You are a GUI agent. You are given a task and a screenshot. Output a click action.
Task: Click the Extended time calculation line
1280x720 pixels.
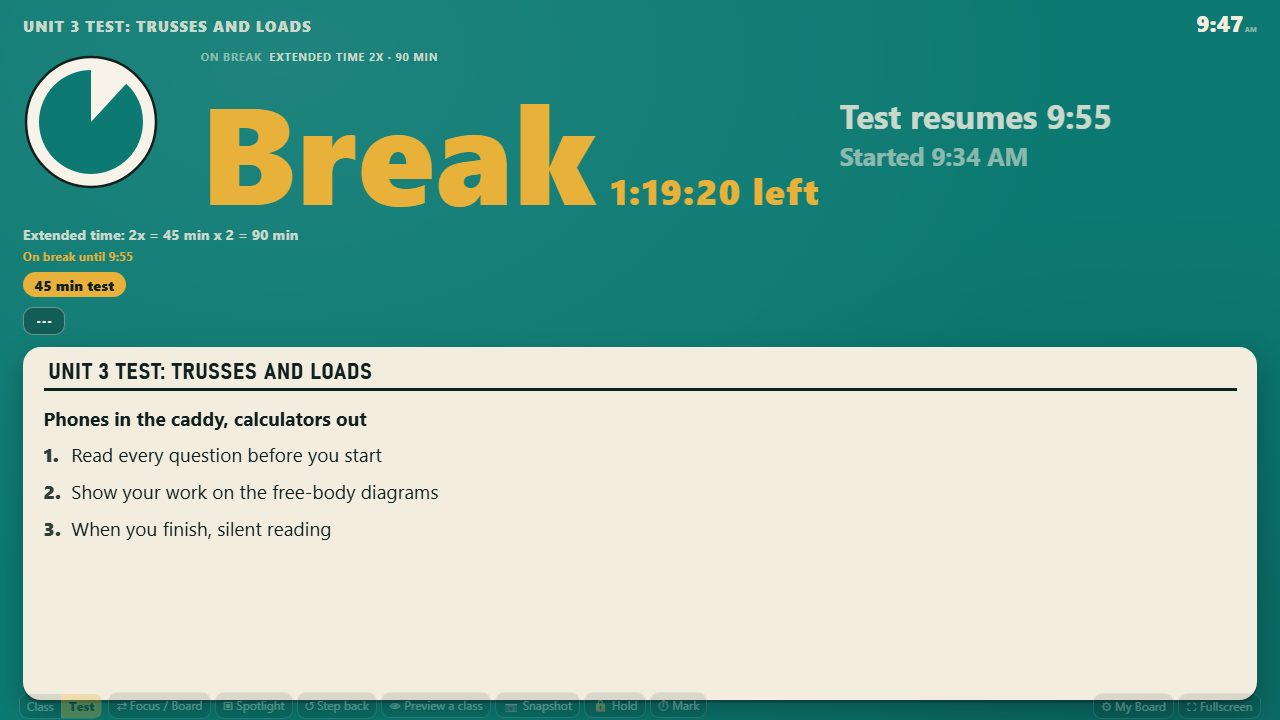161,236
